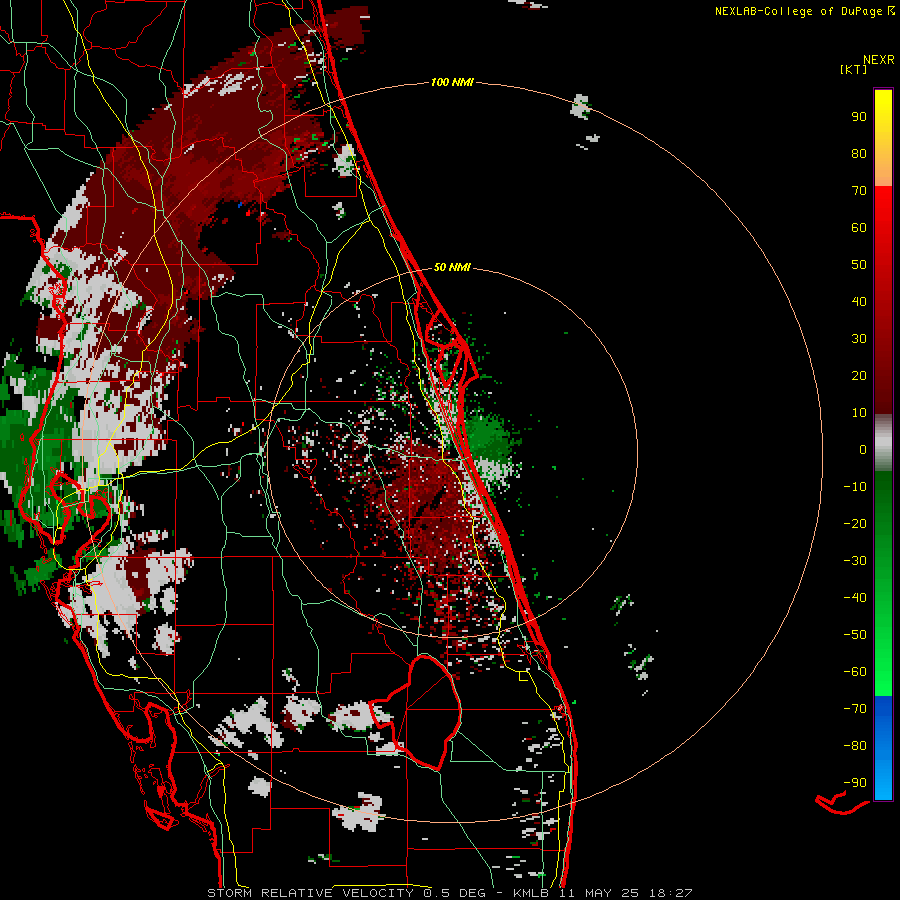The width and height of the screenshot is (900, 900).
Task: Click the -90 value on velocity scale
Action: [x=855, y=783]
